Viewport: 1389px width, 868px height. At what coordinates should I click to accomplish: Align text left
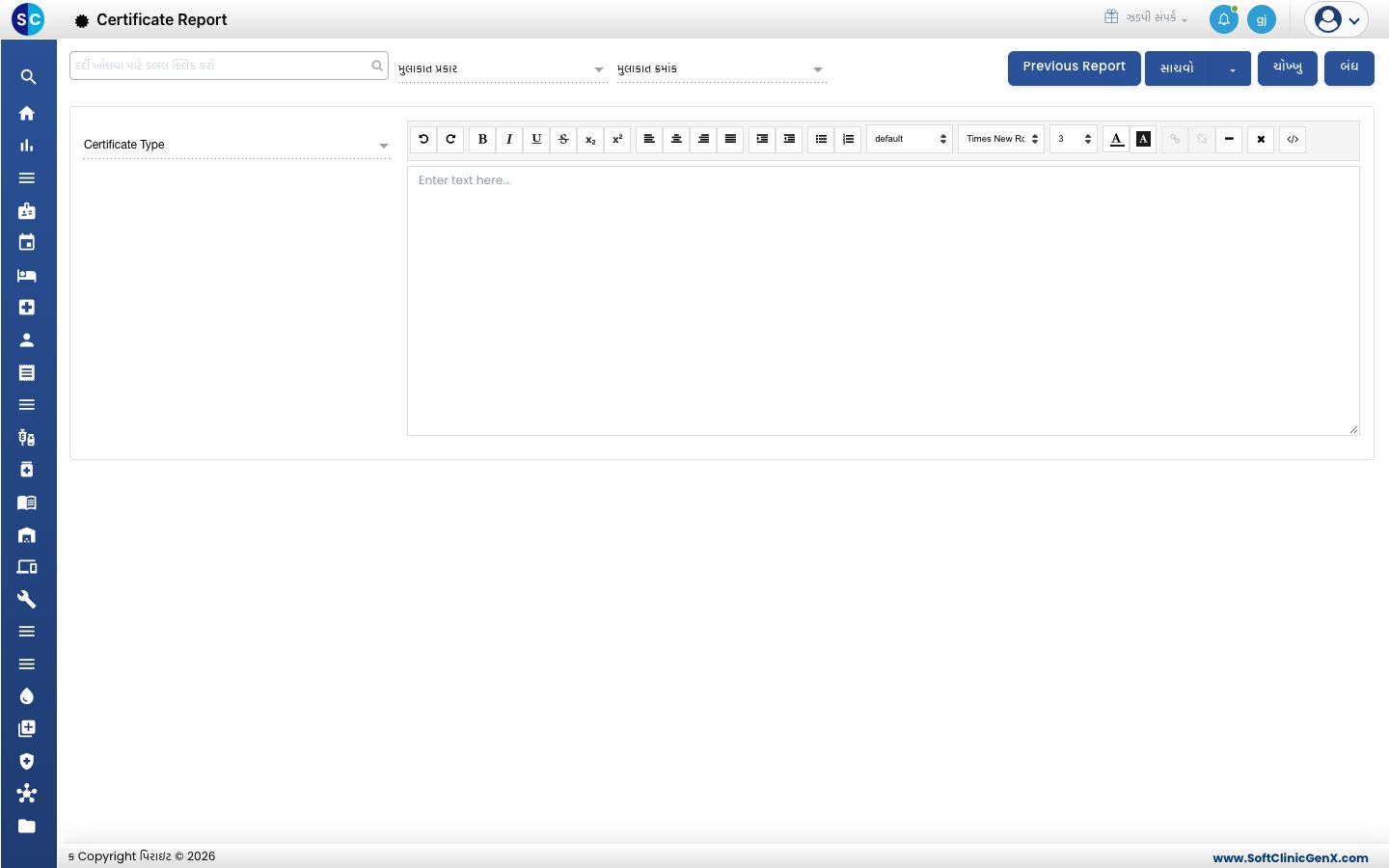[649, 139]
